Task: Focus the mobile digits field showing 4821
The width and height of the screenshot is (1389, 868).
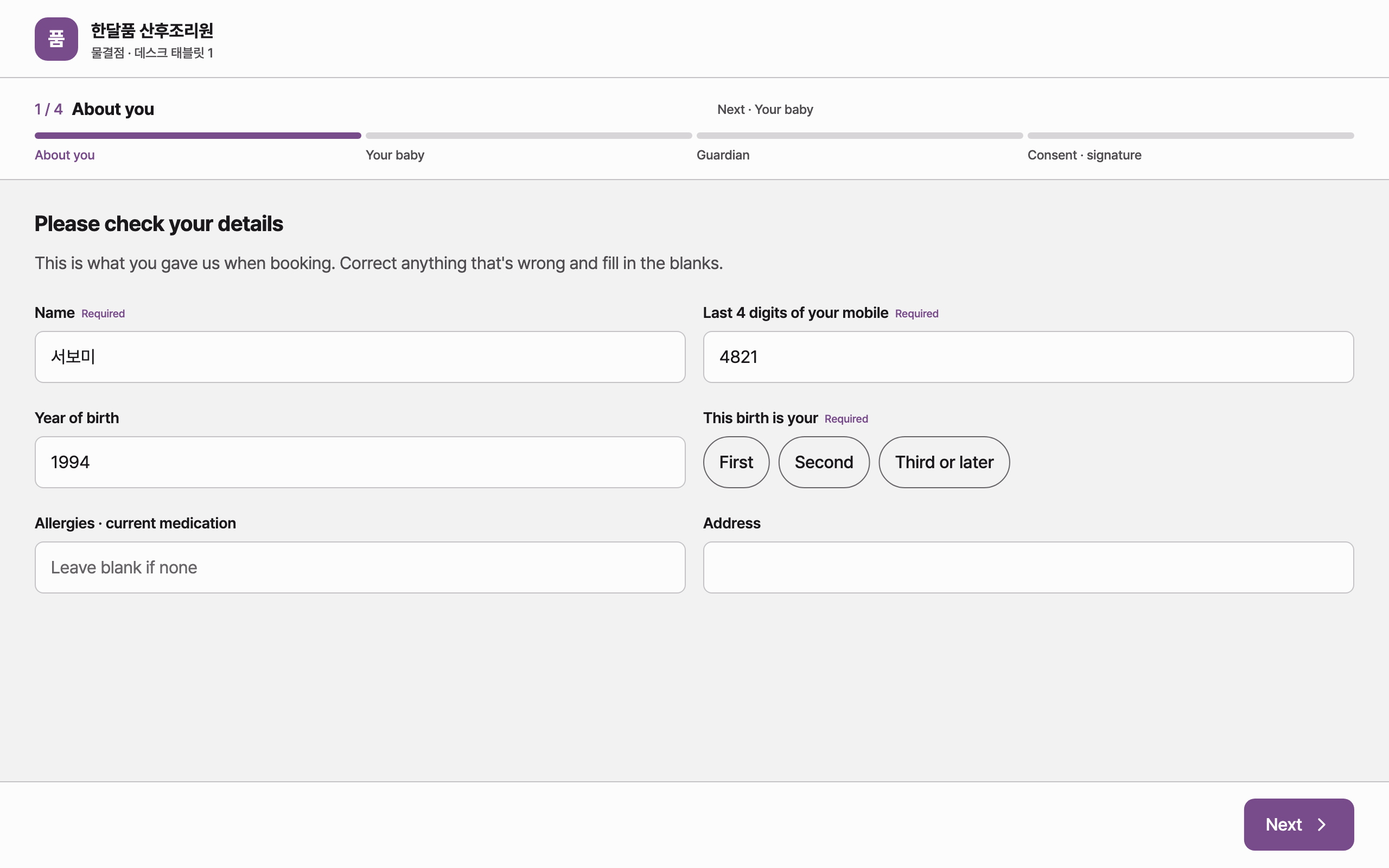Action: click(x=1029, y=357)
